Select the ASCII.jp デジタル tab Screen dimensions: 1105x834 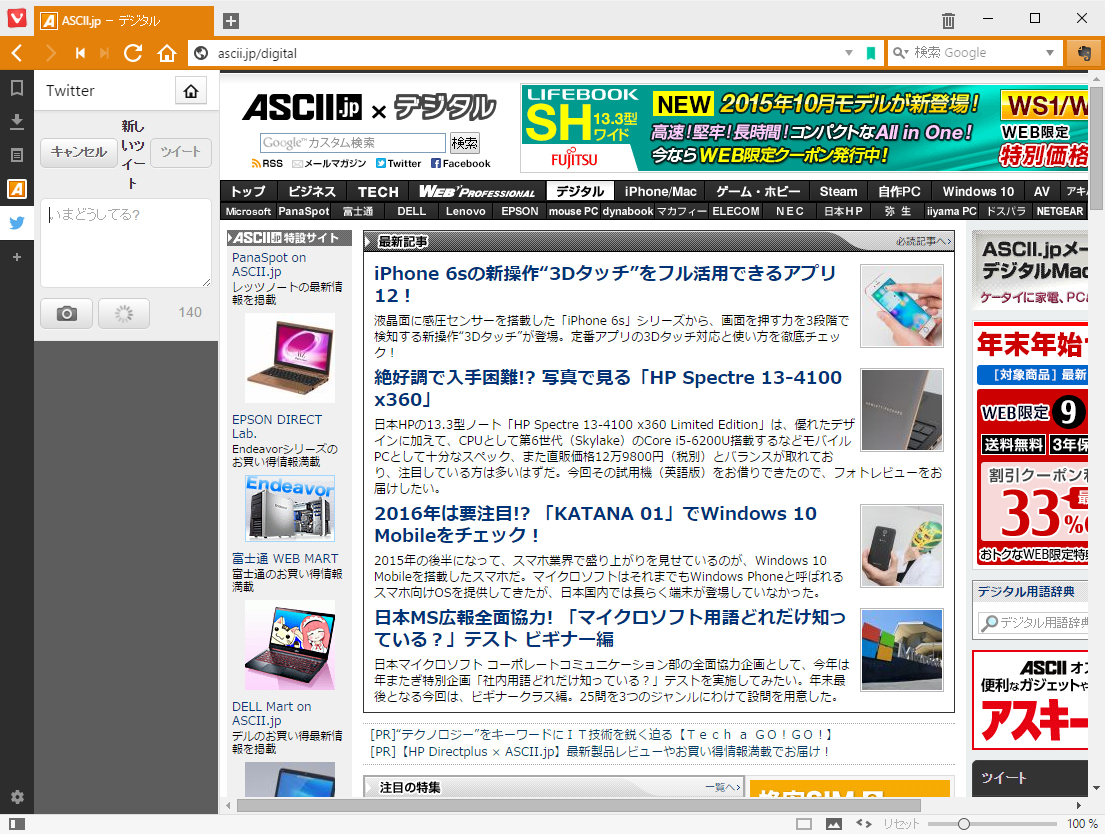pyautogui.click(x=123, y=20)
